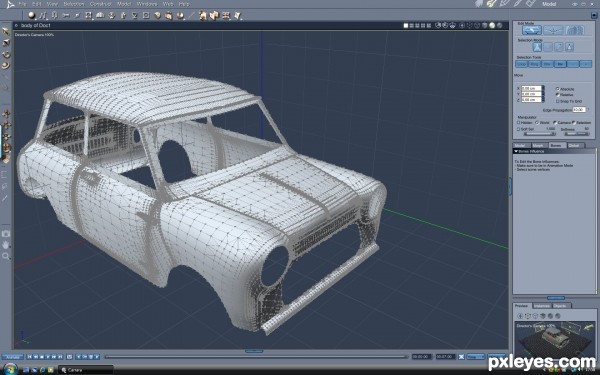Toggle the Hidden manipulator checkbox

519,122
